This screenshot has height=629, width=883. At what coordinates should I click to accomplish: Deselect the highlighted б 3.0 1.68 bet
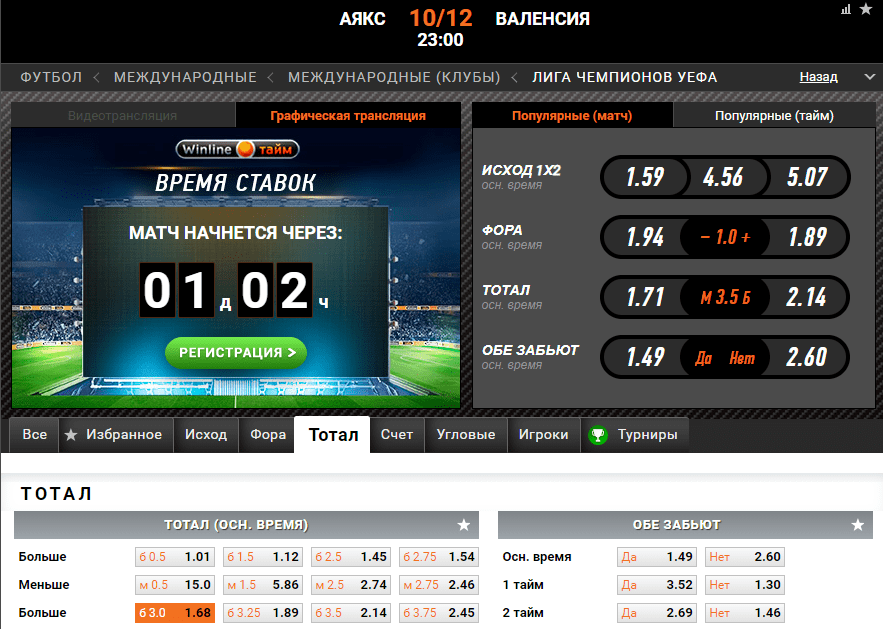click(x=175, y=613)
